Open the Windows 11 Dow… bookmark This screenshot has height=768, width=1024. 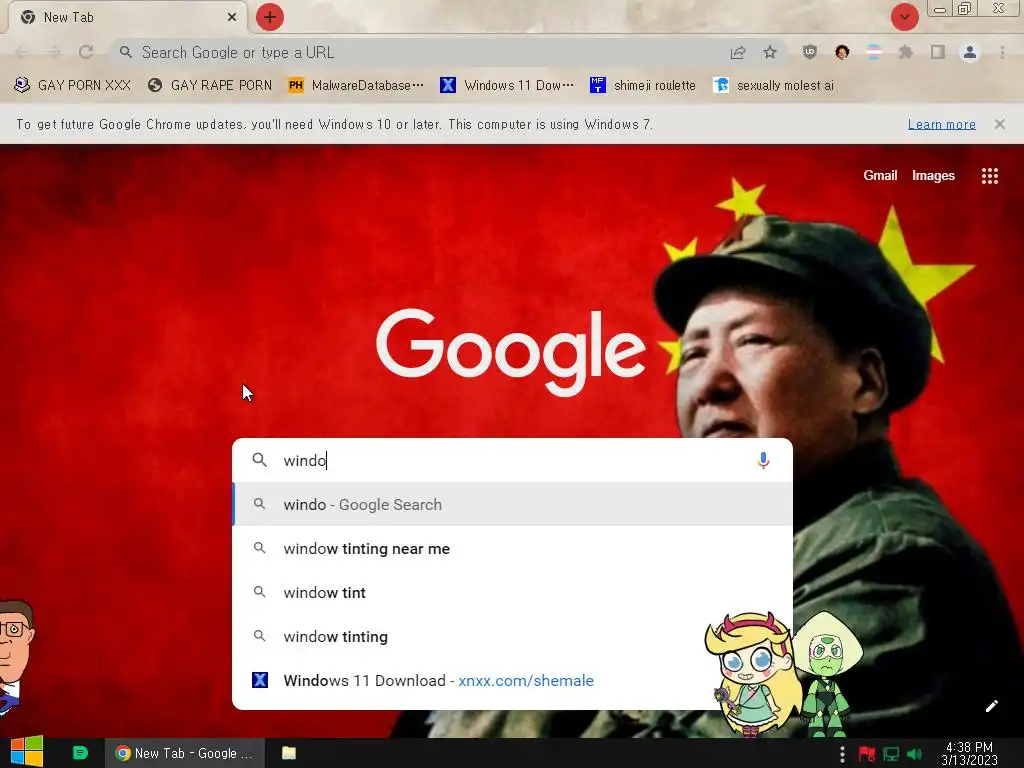(507, 86)
